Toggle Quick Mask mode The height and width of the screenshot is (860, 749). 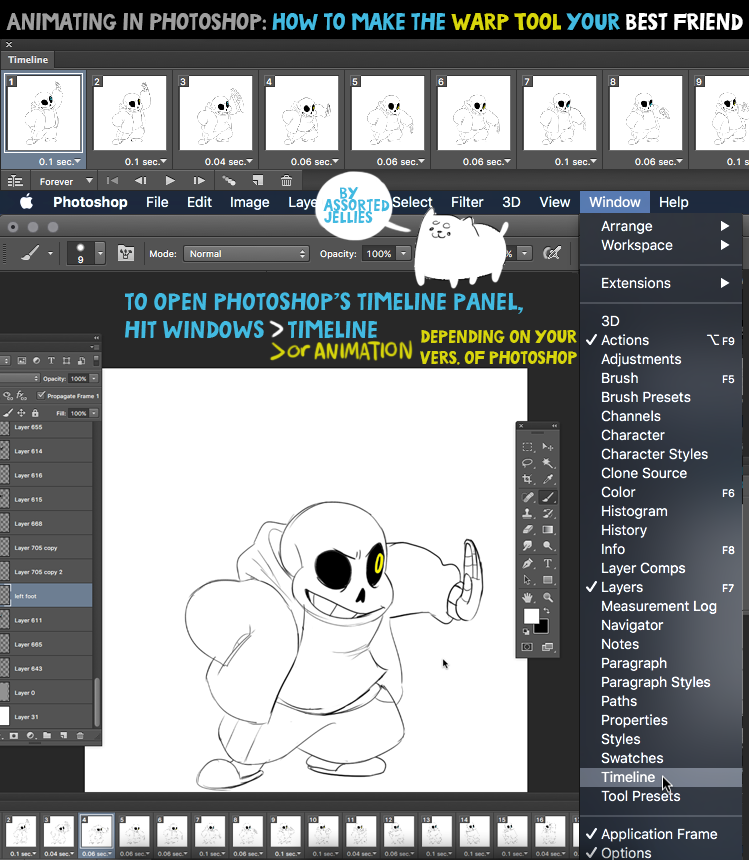(x=527, y=647)
